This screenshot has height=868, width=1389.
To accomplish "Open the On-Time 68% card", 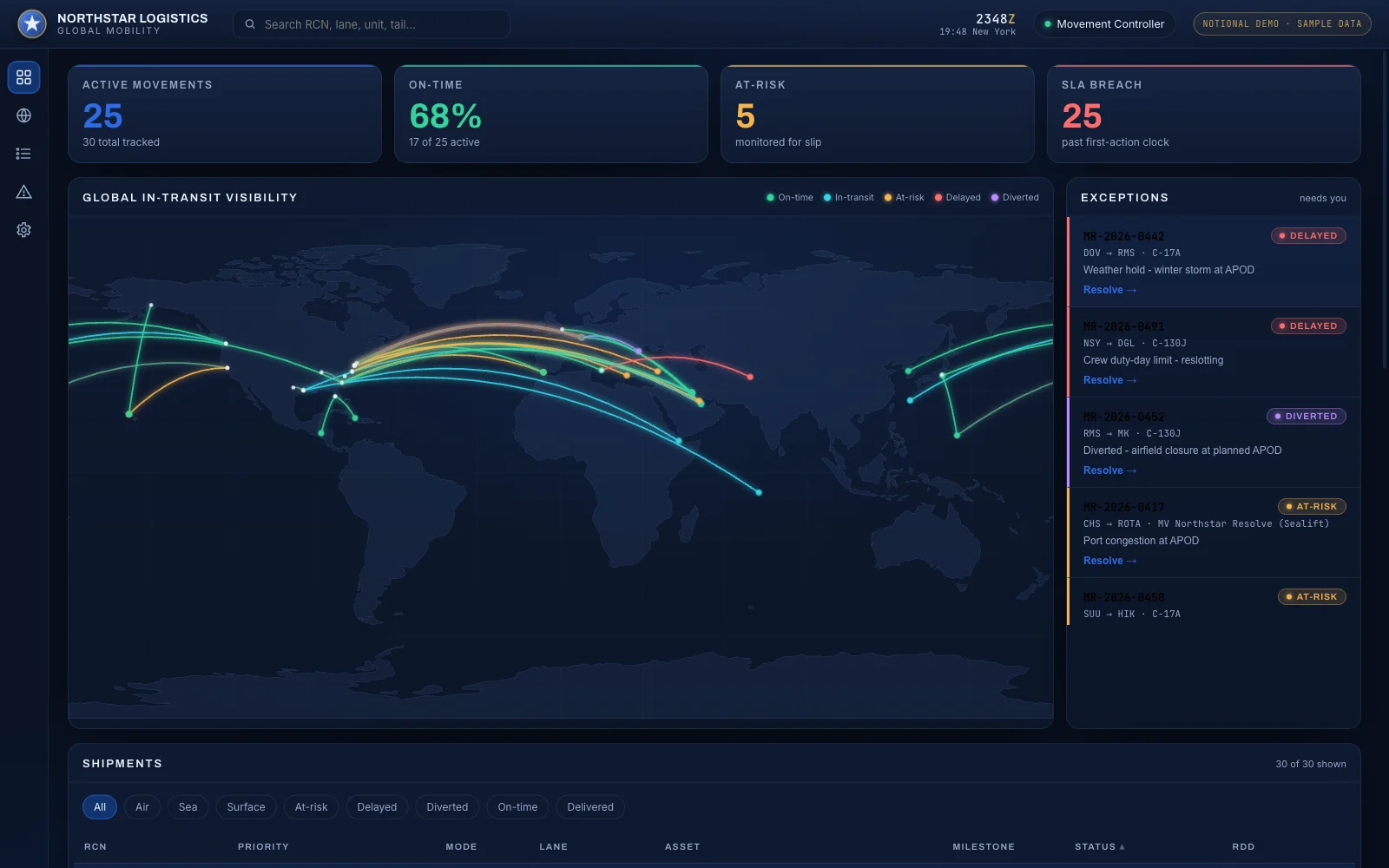I will point(551,114).
